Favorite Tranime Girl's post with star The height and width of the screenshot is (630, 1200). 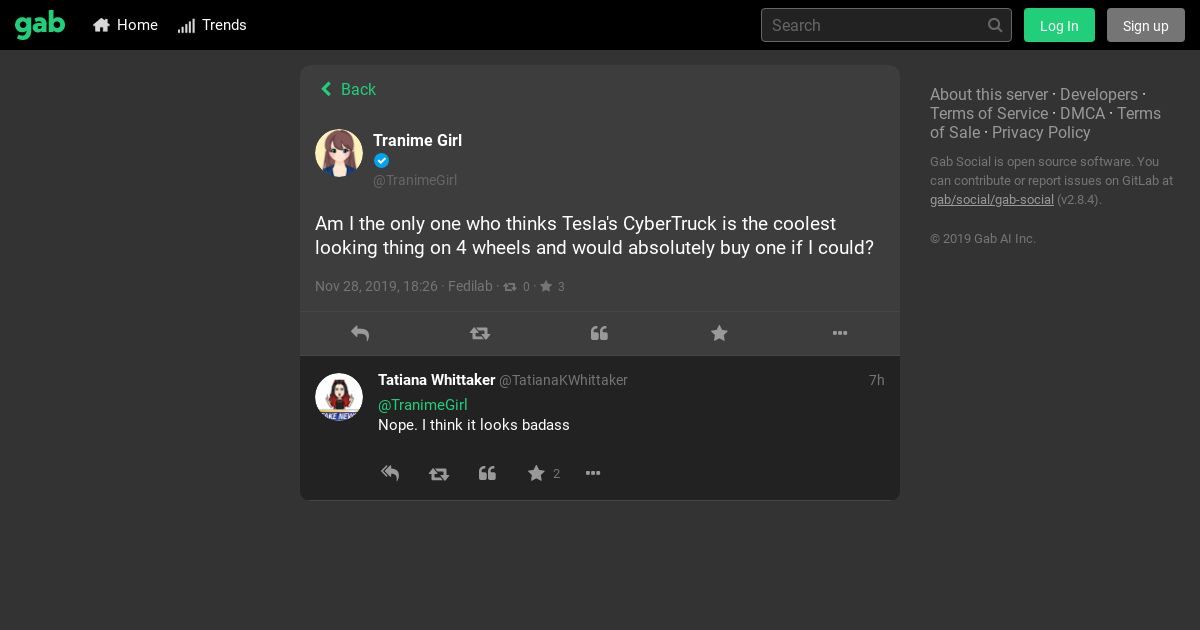719,334
